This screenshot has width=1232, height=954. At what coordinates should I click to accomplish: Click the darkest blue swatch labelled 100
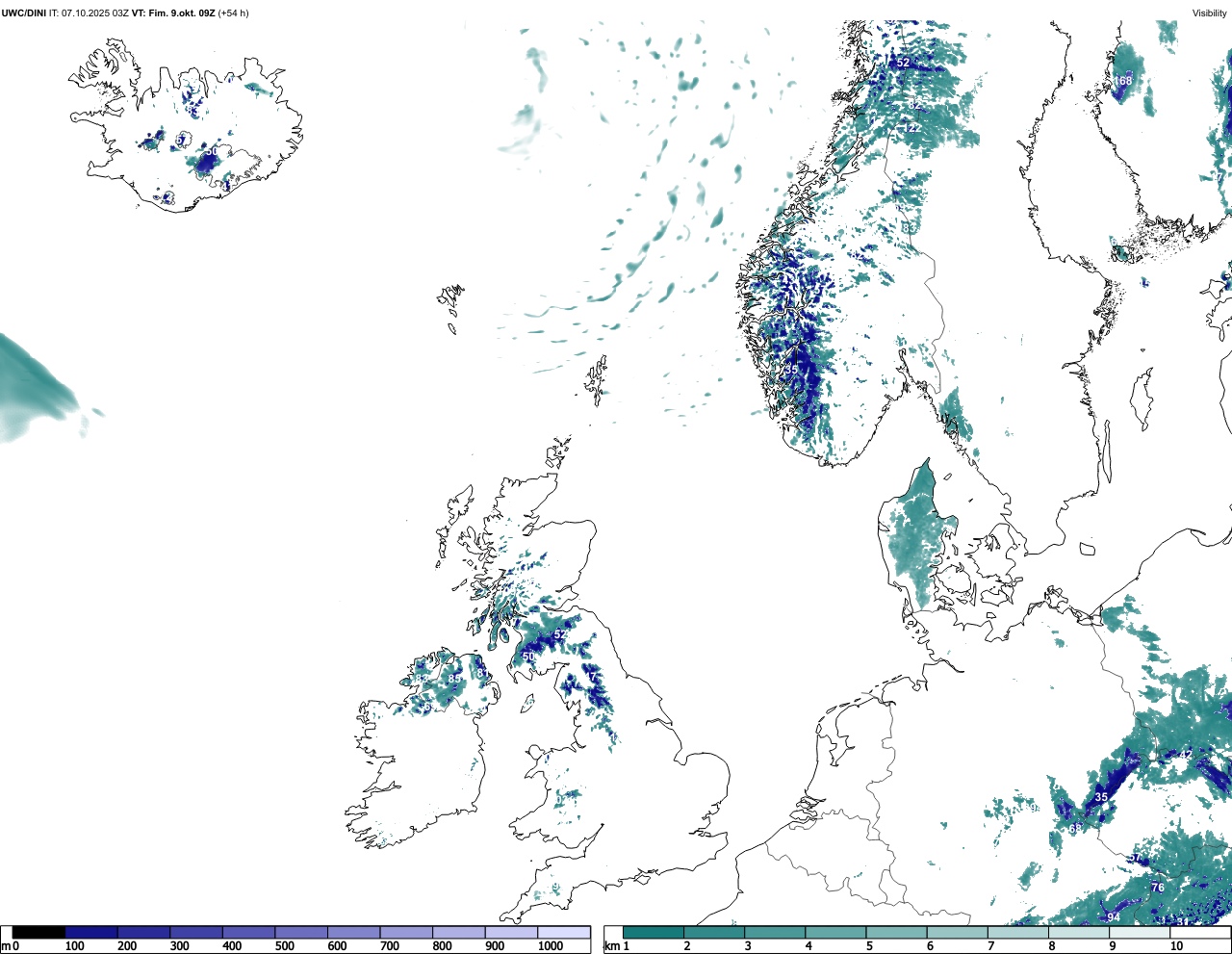click(x=91, y=932)
